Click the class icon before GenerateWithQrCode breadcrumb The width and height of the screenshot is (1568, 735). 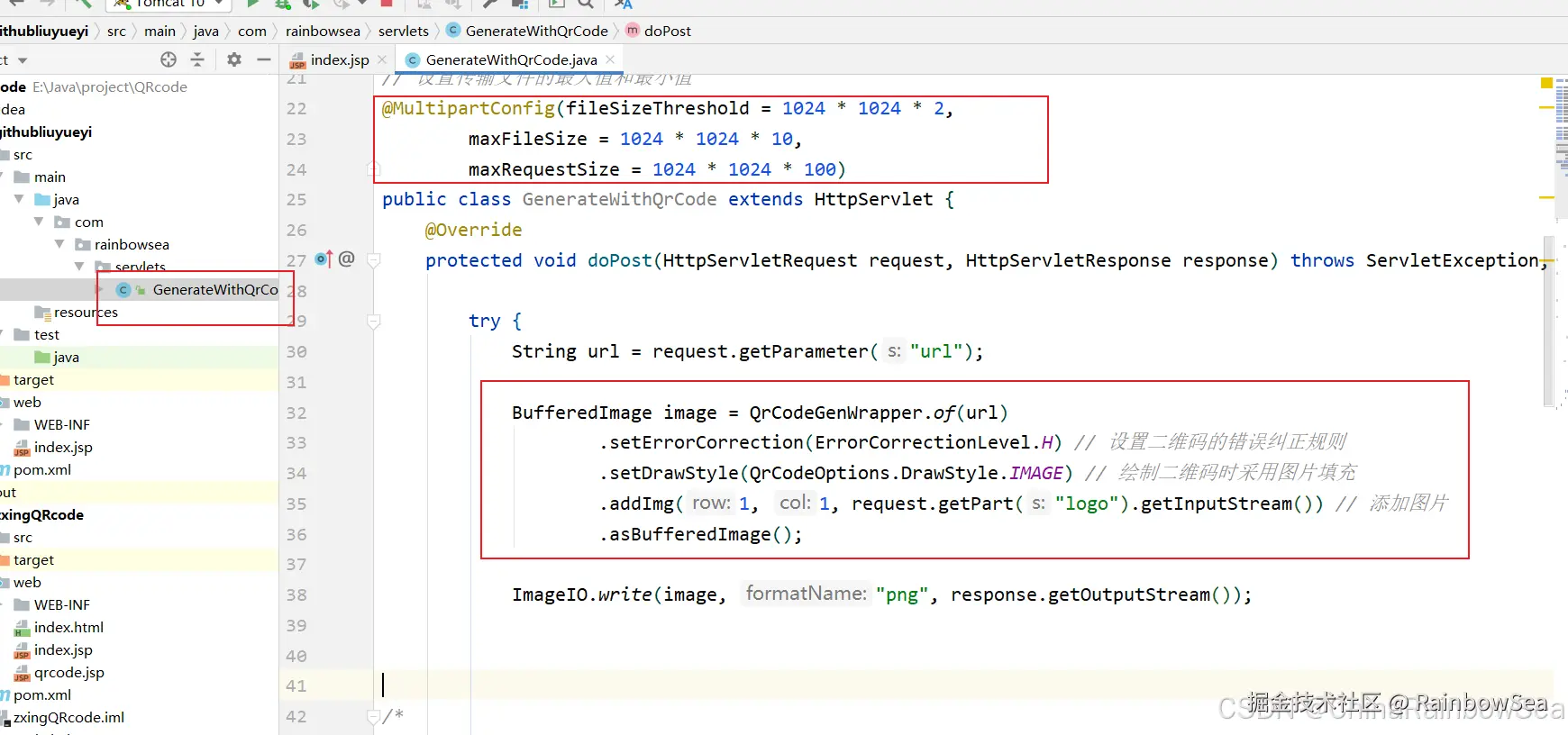[454, 31]
